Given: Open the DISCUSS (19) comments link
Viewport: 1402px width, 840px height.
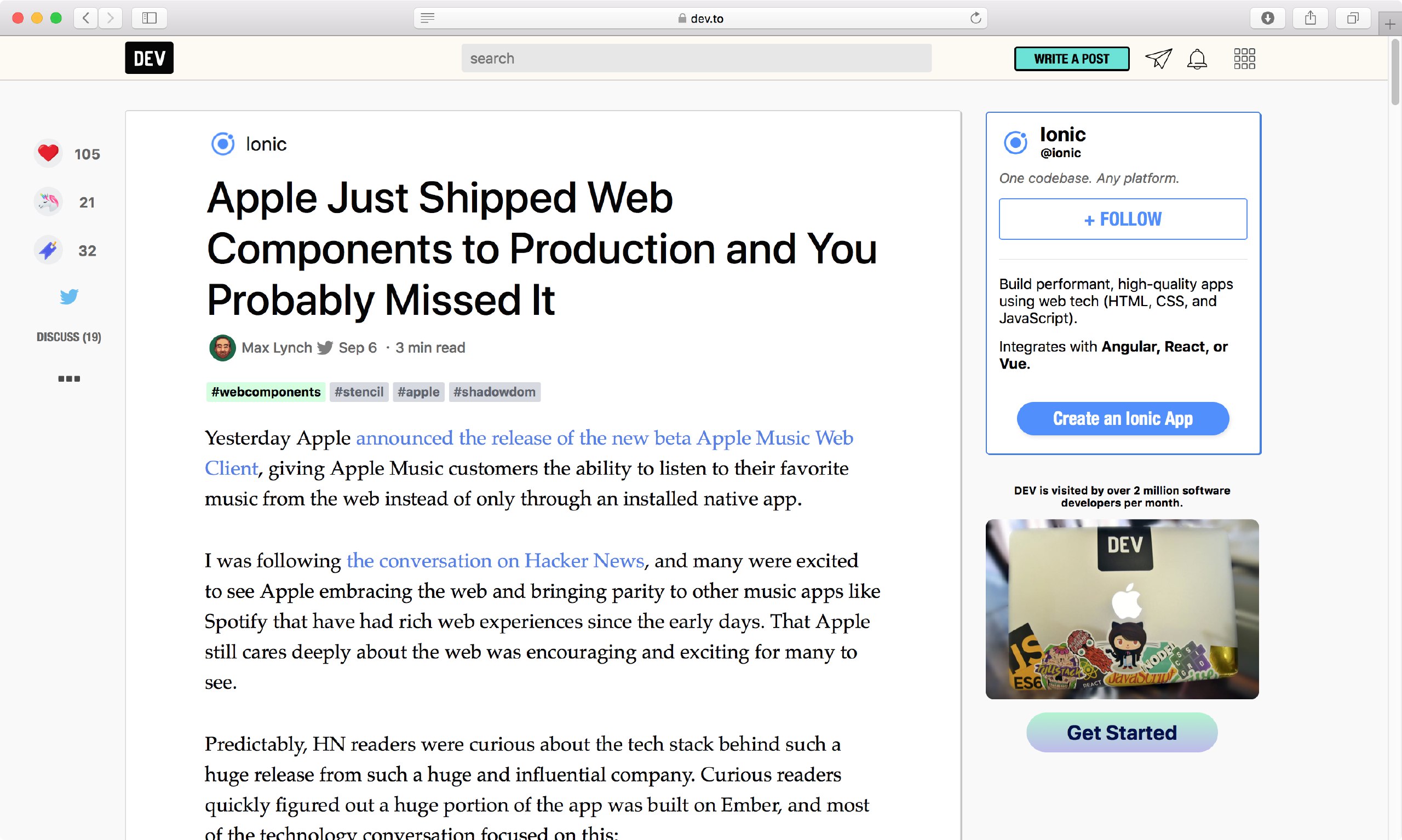Looking at the screenshot, I should [x=69, y=337].
